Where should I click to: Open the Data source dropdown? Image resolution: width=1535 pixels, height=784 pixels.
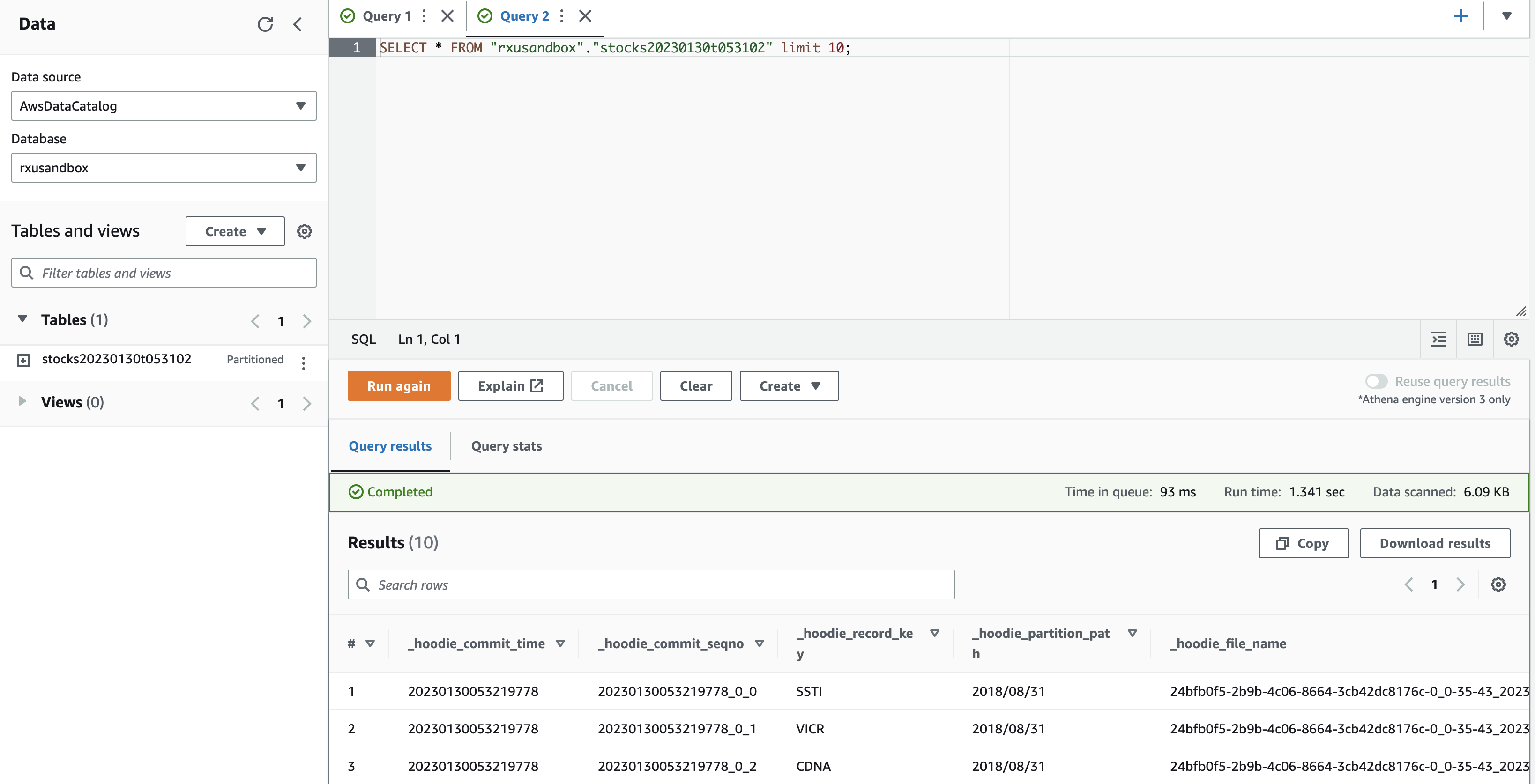163,106
